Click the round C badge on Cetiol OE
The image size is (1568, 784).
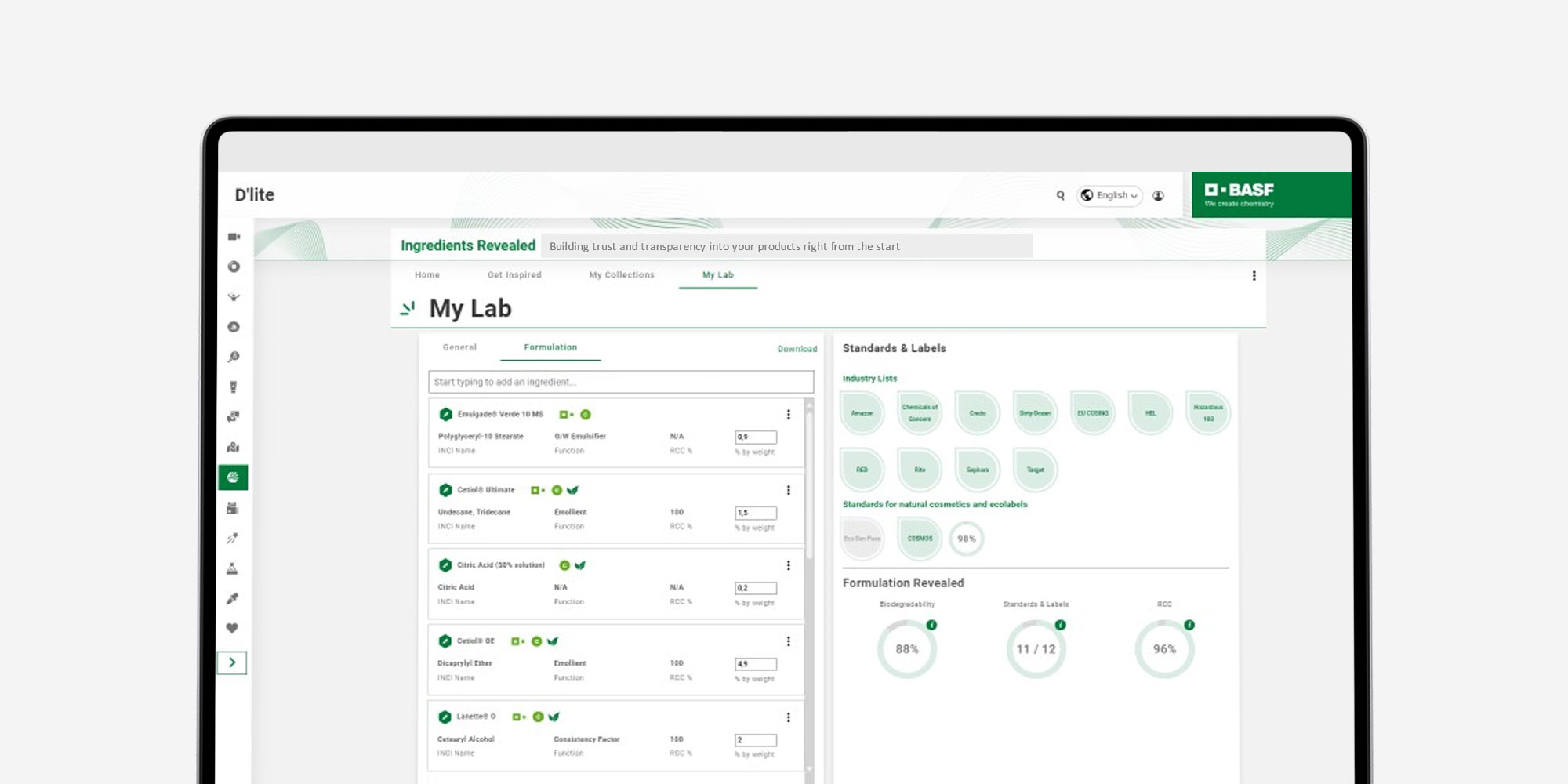pos(537,641)
